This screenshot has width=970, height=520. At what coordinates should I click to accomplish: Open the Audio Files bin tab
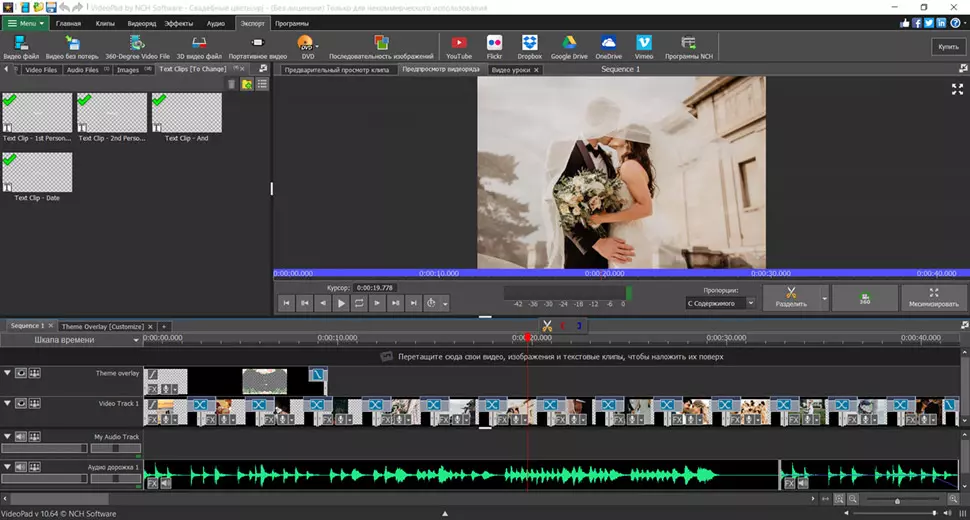click(x=83, y=70)
